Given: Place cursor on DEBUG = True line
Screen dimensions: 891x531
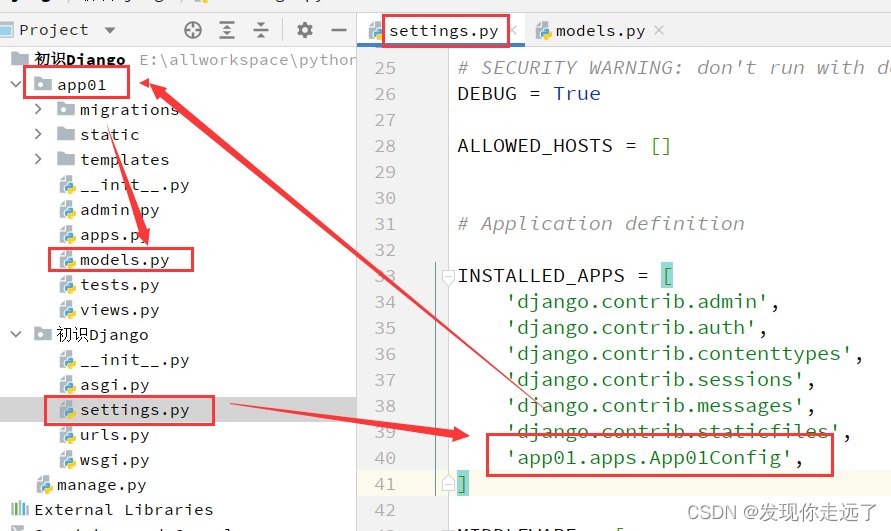Looking at the screenshot, I should [529, 94].
